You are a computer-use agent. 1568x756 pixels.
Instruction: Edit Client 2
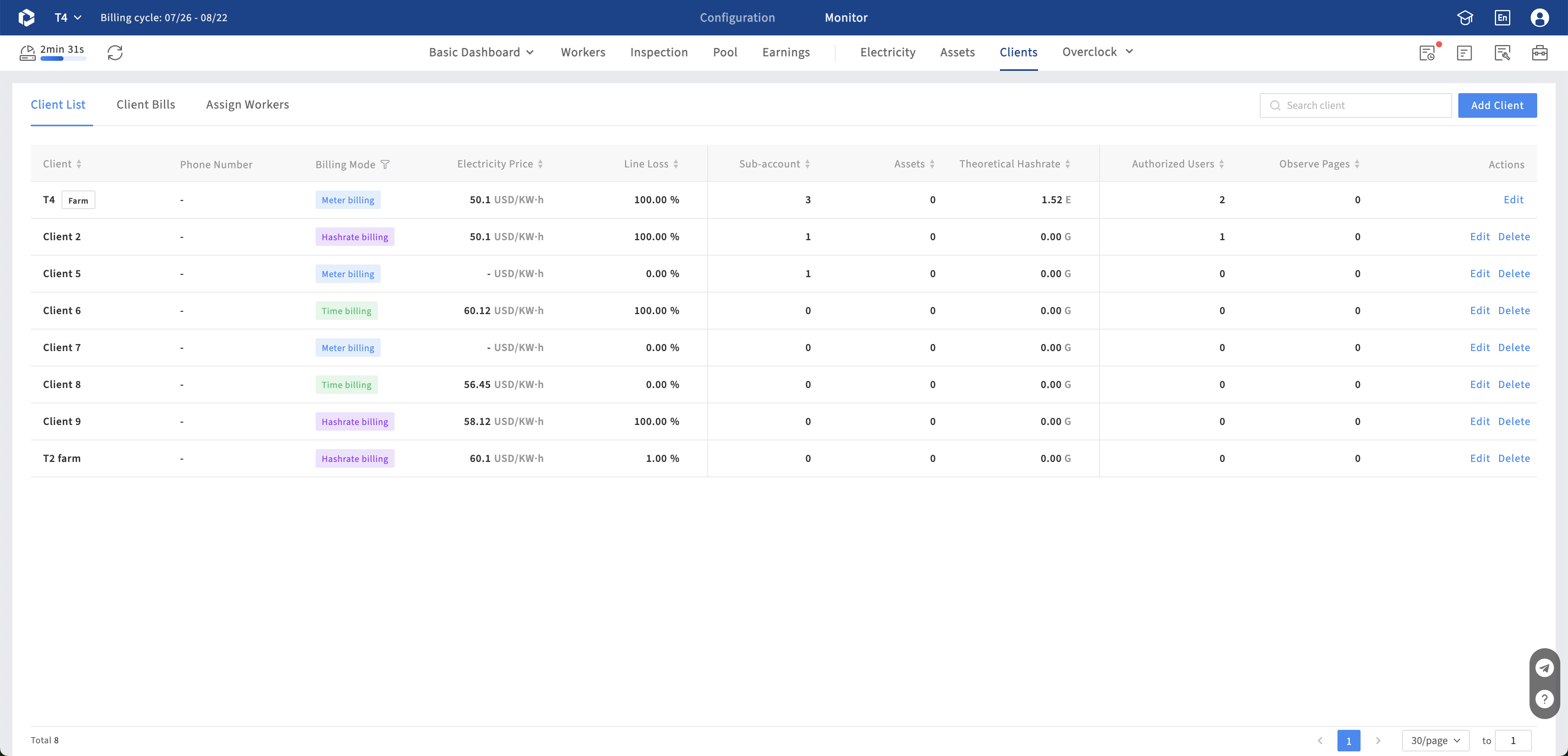click(1480, 237)
